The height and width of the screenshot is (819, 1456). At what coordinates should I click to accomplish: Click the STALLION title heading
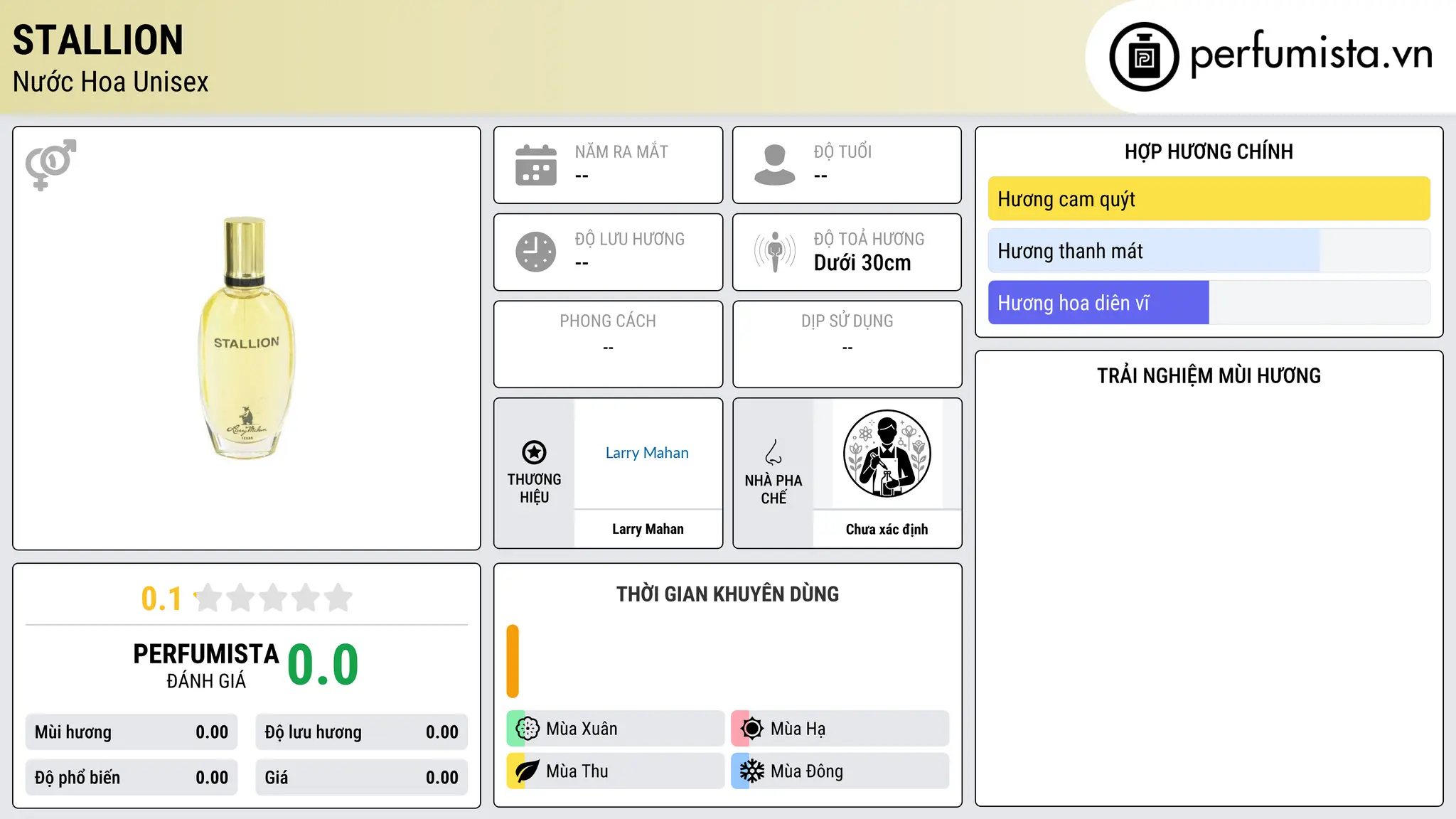coord(98,40)
